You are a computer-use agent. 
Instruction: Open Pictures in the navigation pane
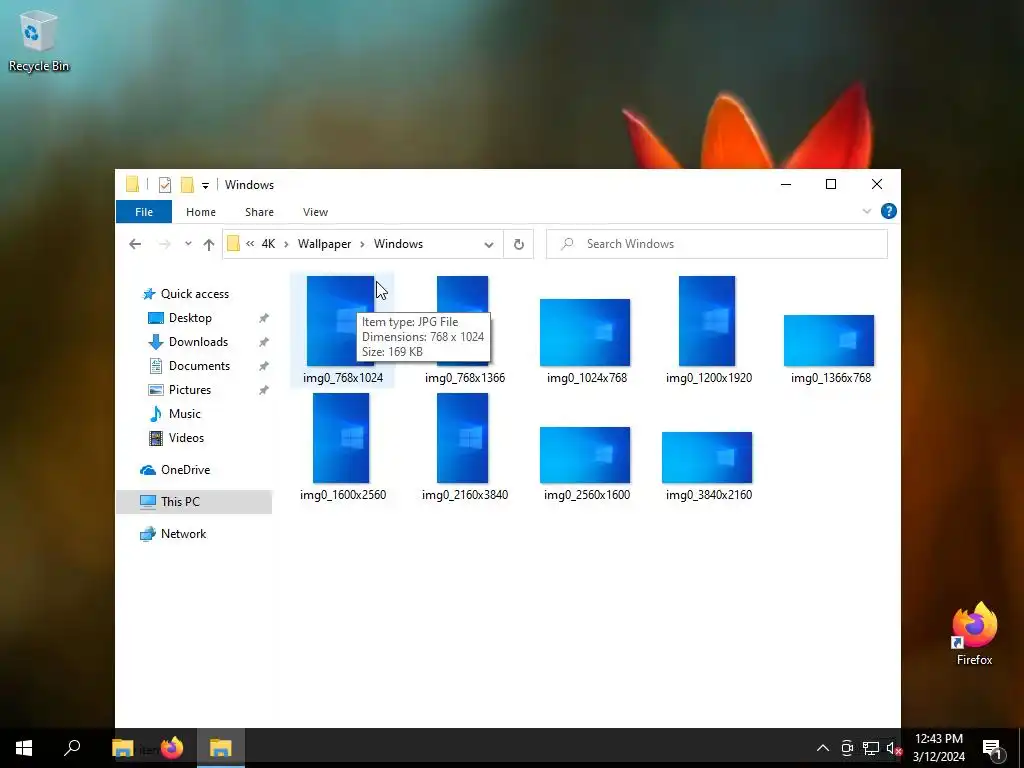(189, 390)
